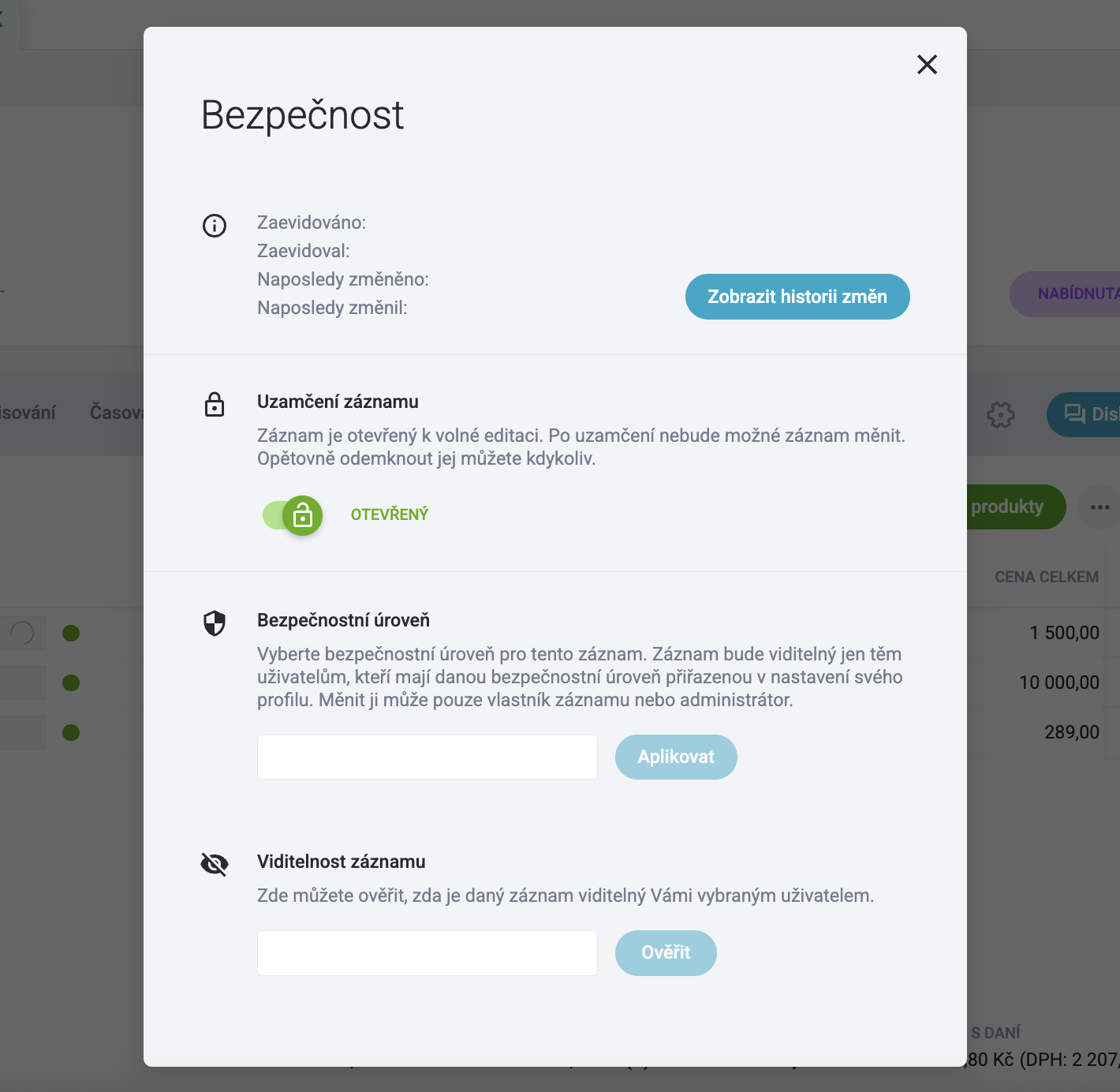Close the Bezpečnost dialog with X

tap(927, 65)
